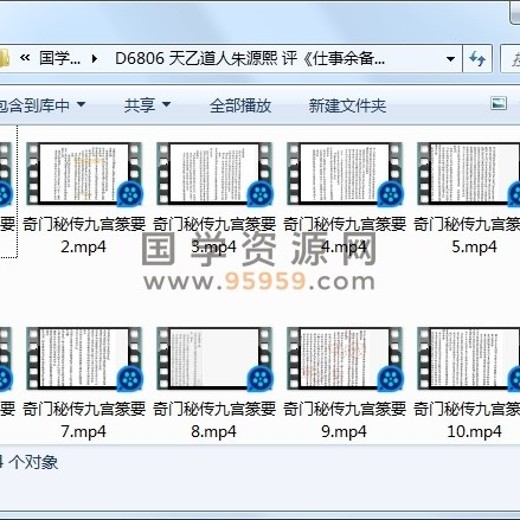The width and height of the screenshot is (520, 520).
Task: Select thumbnail of 奇门秘传九宫篆要9.mp4
Action: pyautogui.click(x=345, y=359)
